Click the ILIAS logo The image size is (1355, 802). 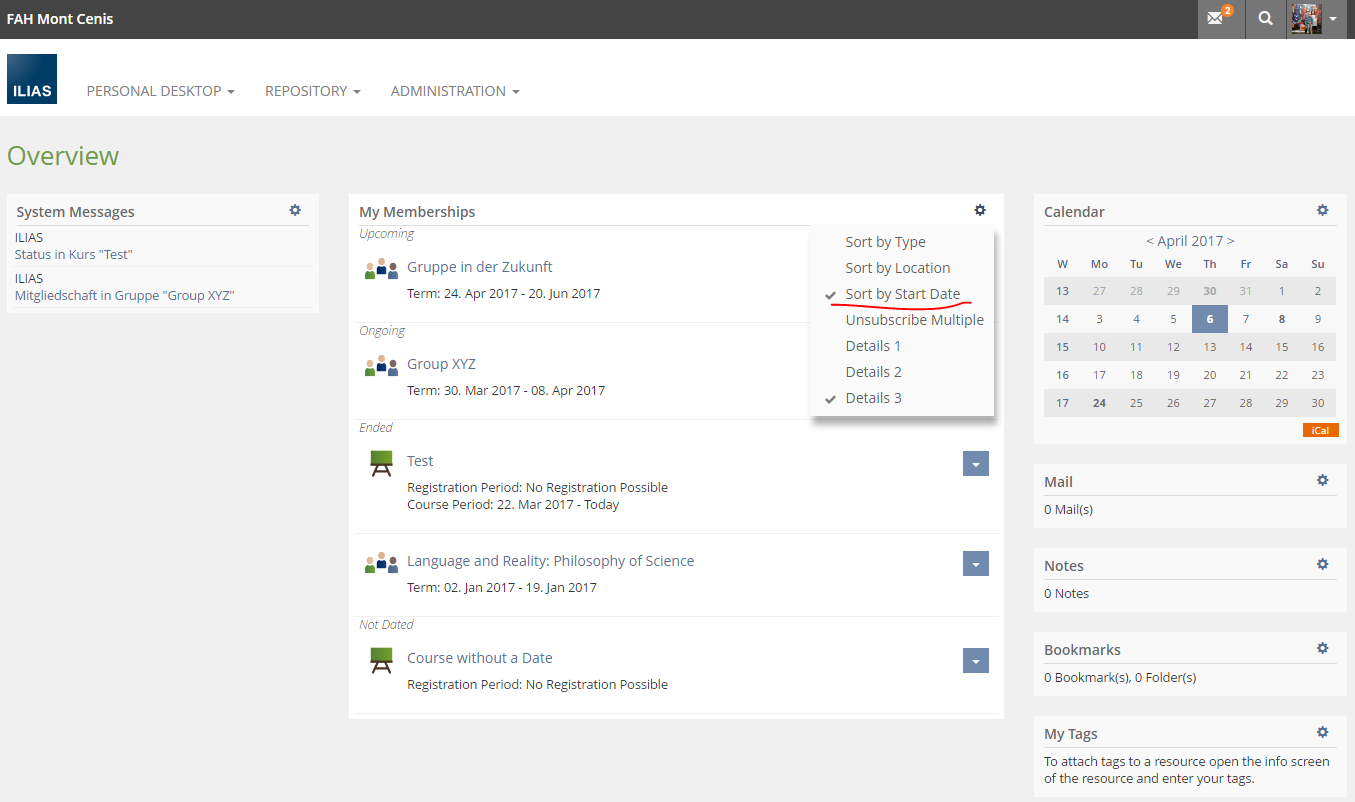[32, 80]
